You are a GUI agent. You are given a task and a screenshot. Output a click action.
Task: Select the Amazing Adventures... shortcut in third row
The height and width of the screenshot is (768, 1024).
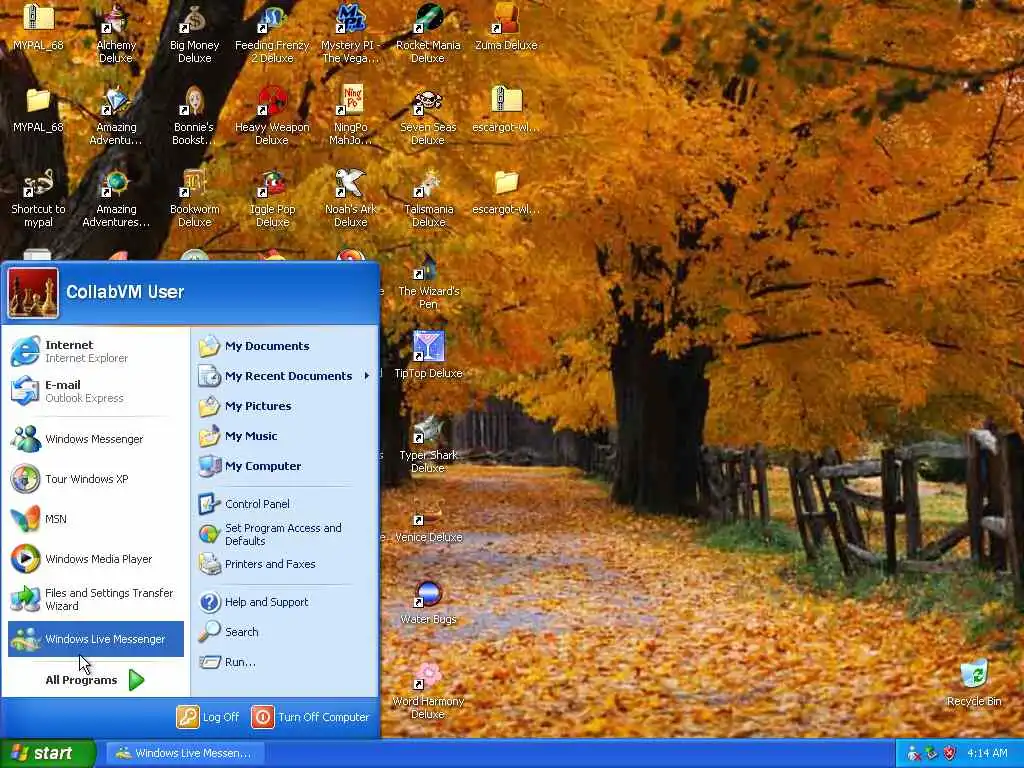116,198
